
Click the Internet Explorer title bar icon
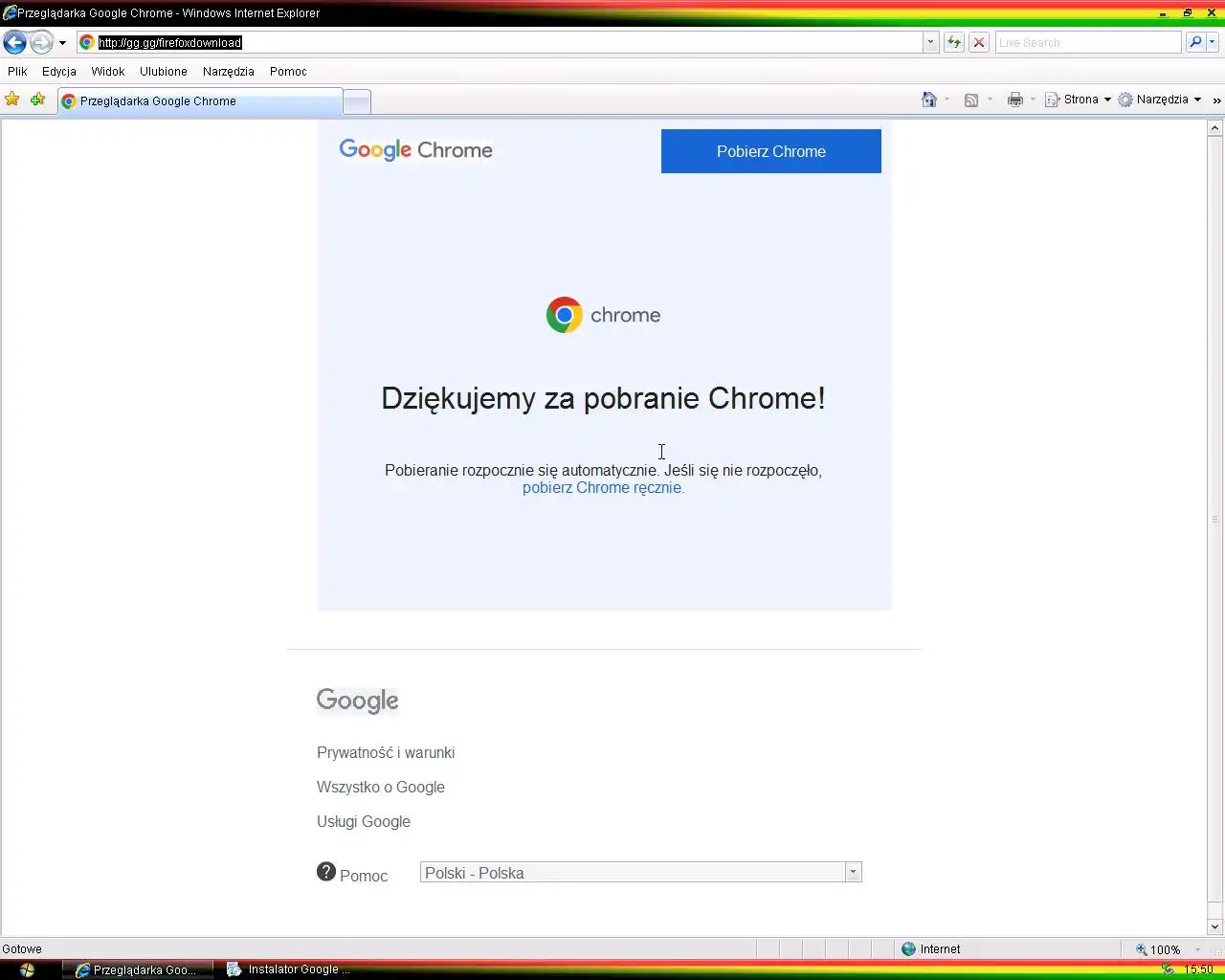coord(10,13)
